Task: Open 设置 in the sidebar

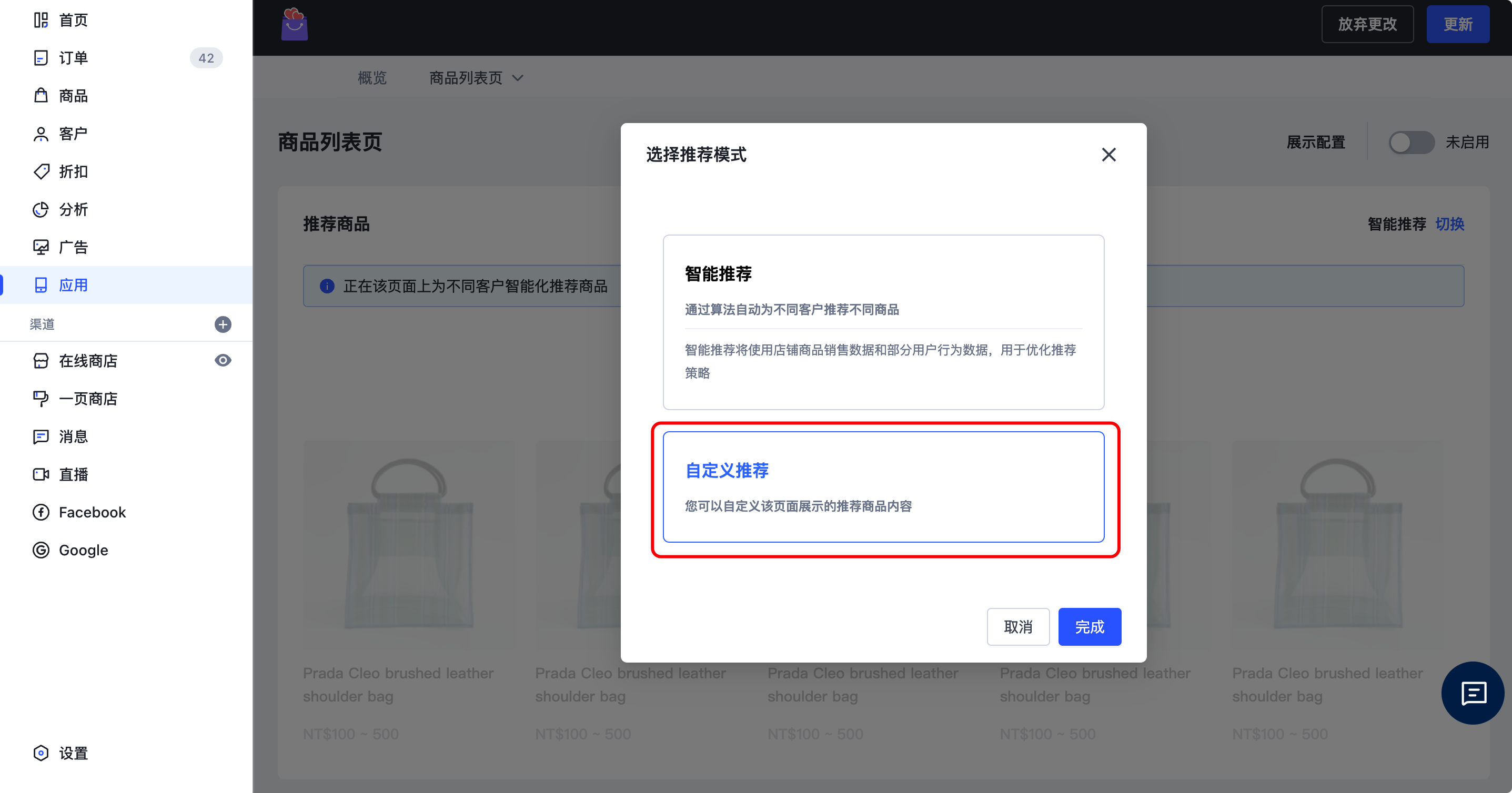Action: 73,753
